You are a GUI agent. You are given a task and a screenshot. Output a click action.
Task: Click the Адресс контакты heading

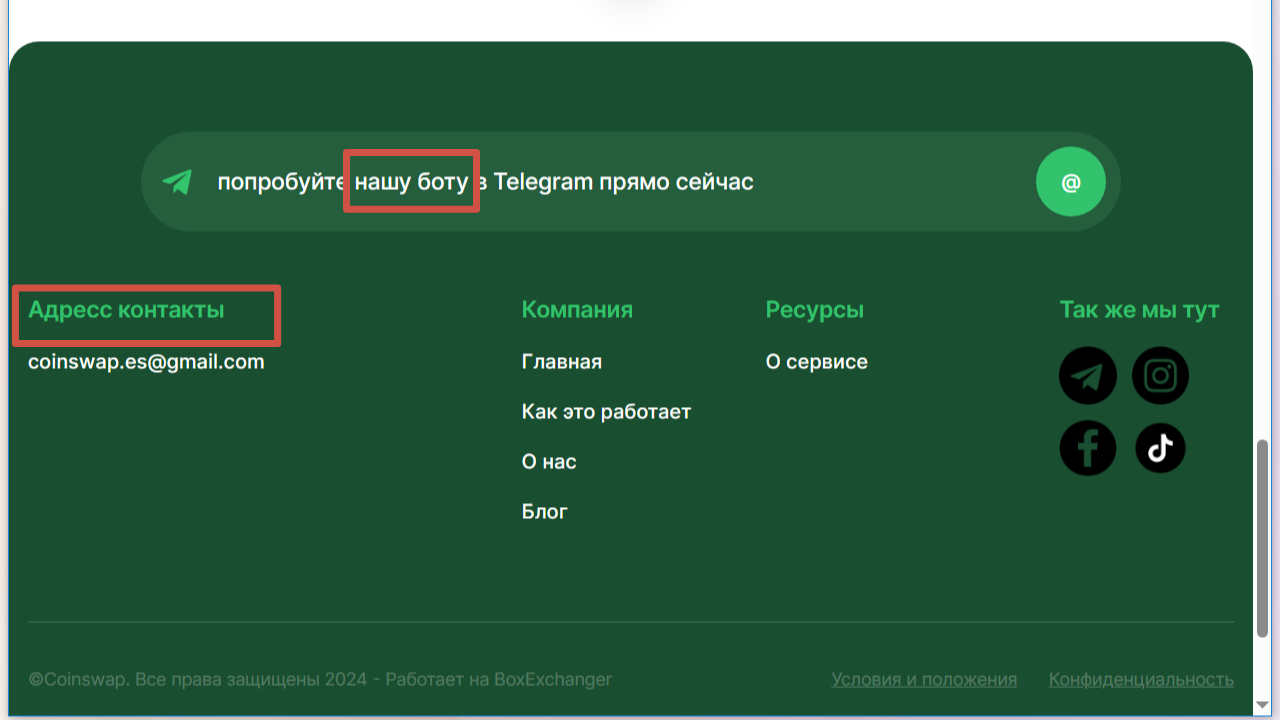click(x=126, y=310)
